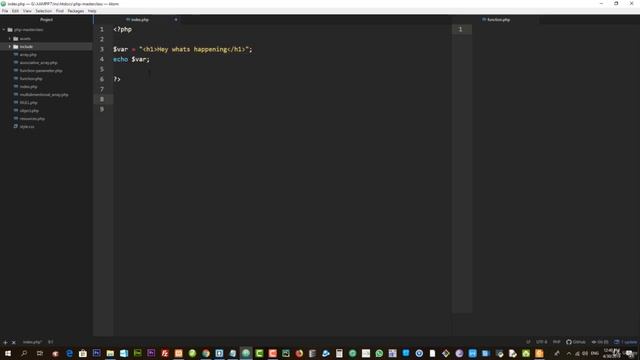Click the style.css file icon
This screenshot has height=360, width=640.
point(16,127)
